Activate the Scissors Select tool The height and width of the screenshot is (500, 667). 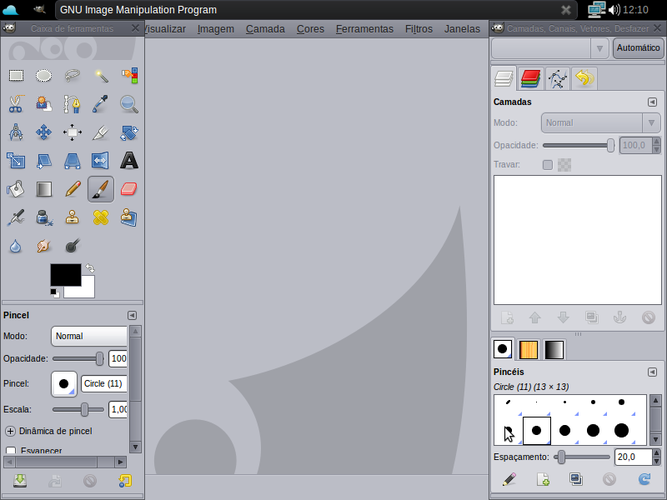[16, 104]
